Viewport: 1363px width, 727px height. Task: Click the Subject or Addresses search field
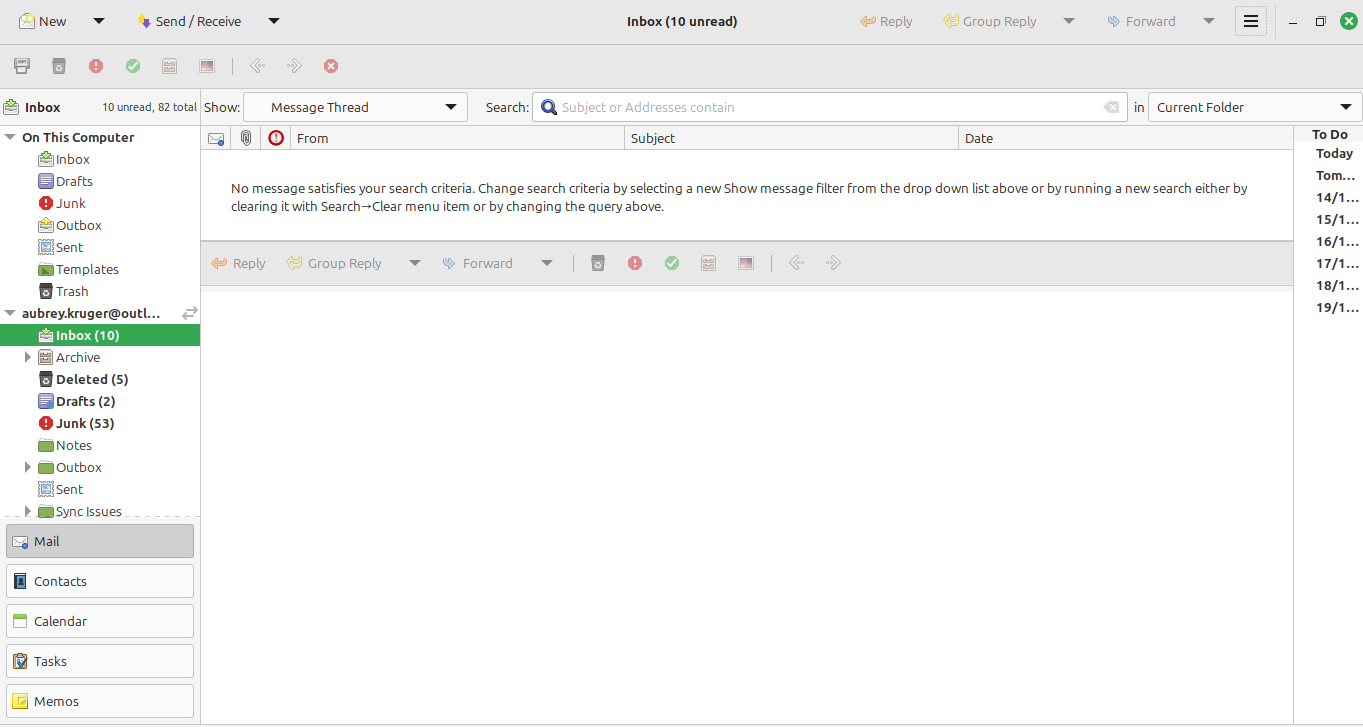(820, 107)
